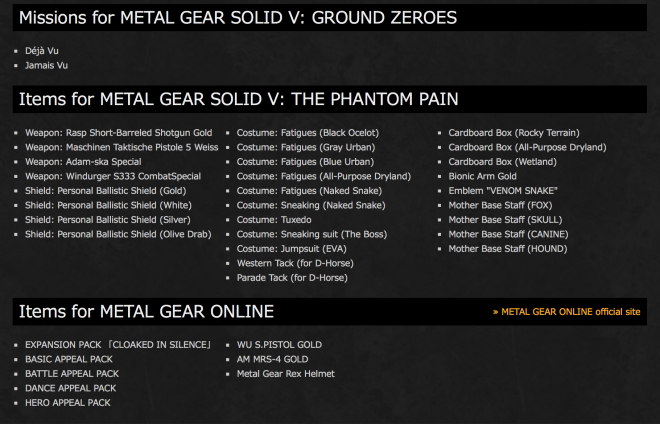Click Costume: Sneaking suit (The Boss)
This screenshot has height=424, width=660.
coord(312,234)
